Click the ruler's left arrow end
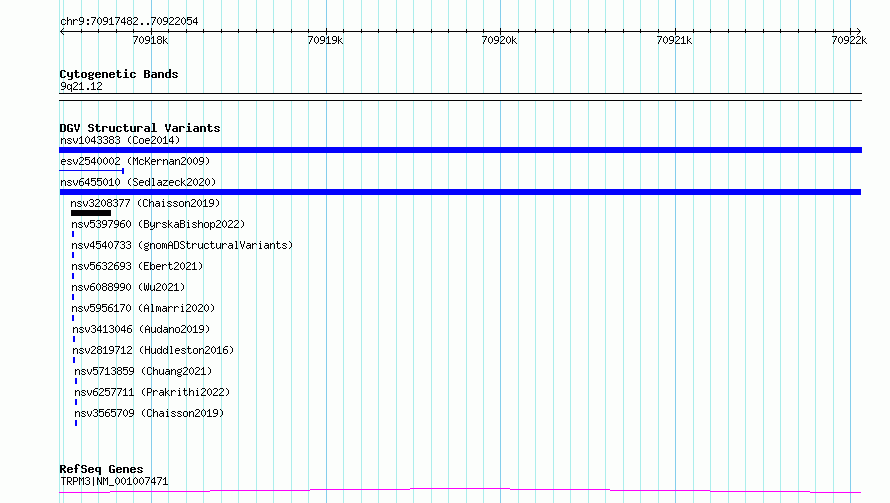Viewport: 890px width, 503px height. click(x=62, y=31)
